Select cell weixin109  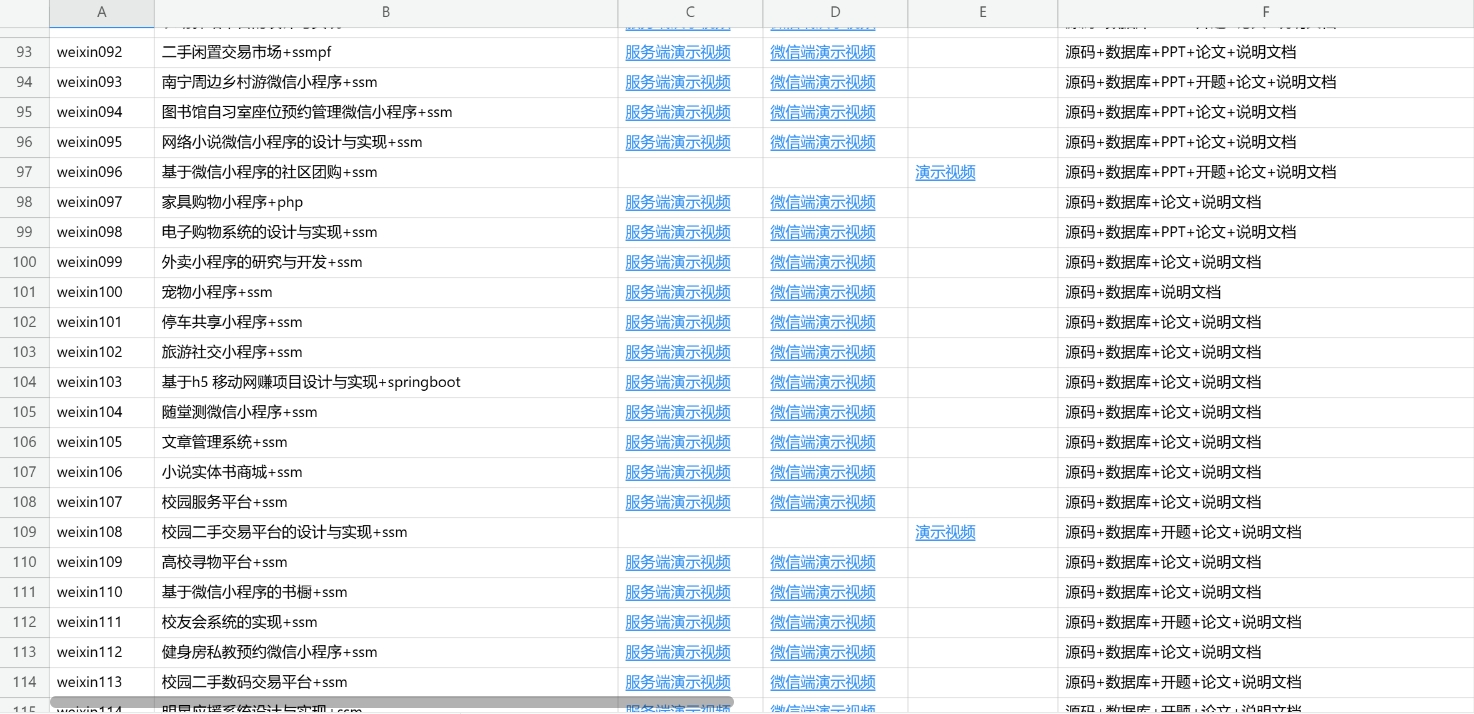(x=102, y=562)
